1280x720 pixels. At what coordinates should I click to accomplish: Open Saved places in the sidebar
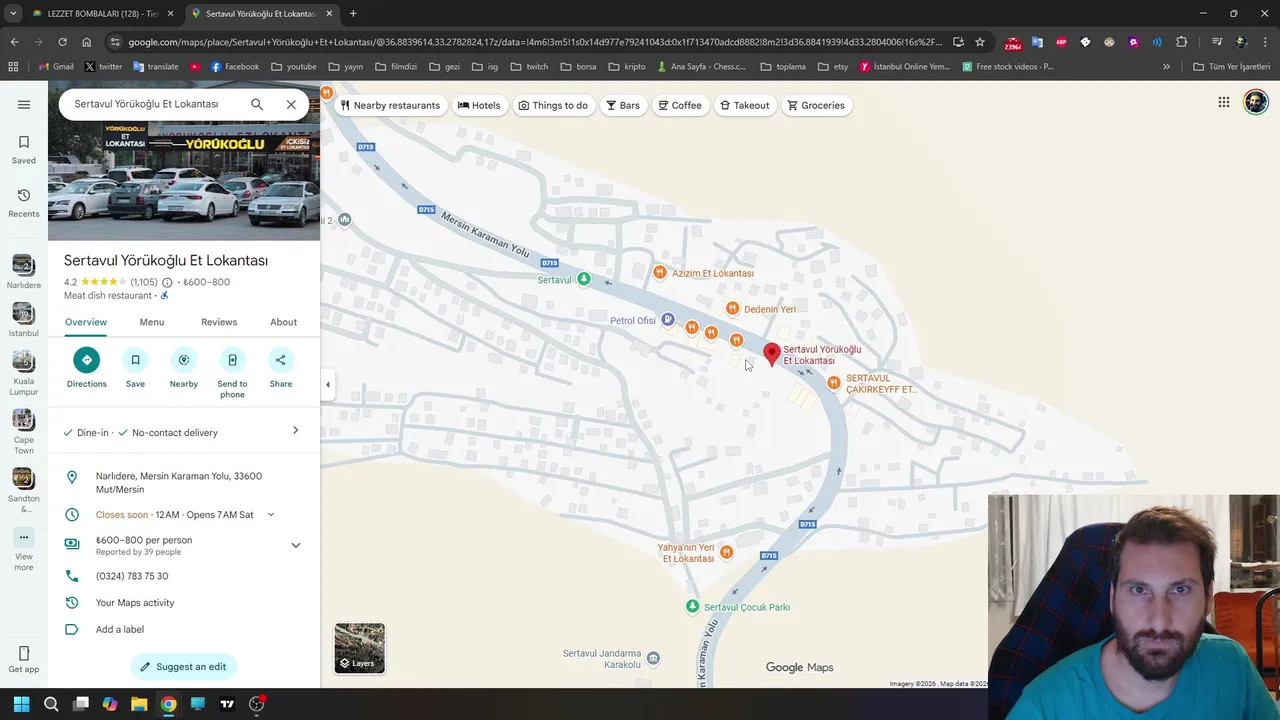click(x=24, y=149)
